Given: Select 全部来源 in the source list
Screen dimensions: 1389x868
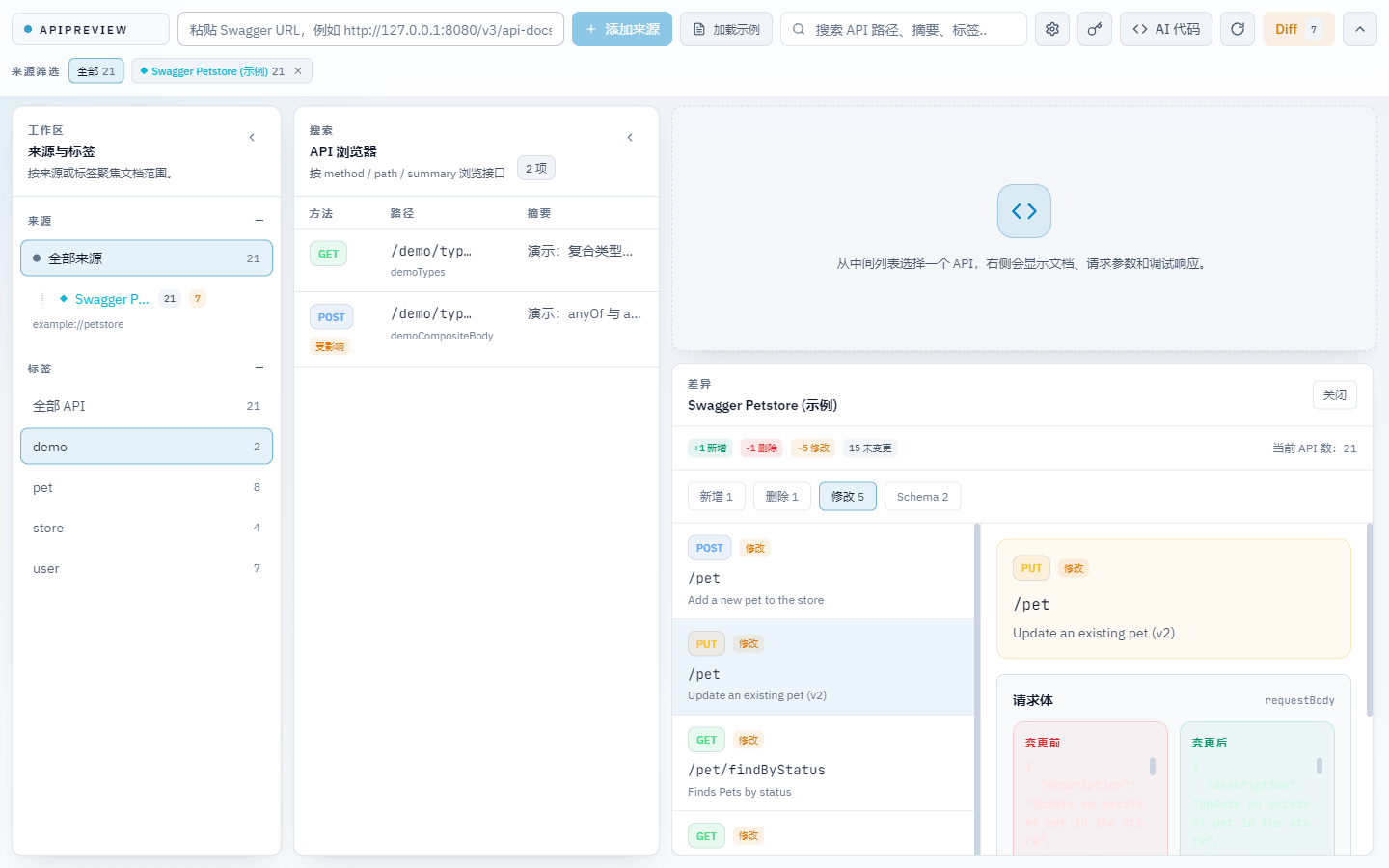Looking at the screenshot, I should [x=147, y=258].
